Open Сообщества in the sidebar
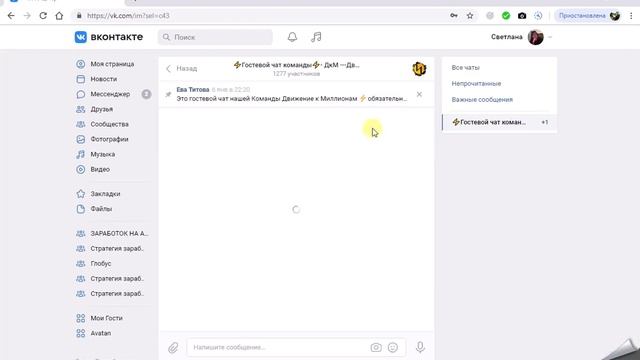 pyautogui.click(x=102, y=124)
